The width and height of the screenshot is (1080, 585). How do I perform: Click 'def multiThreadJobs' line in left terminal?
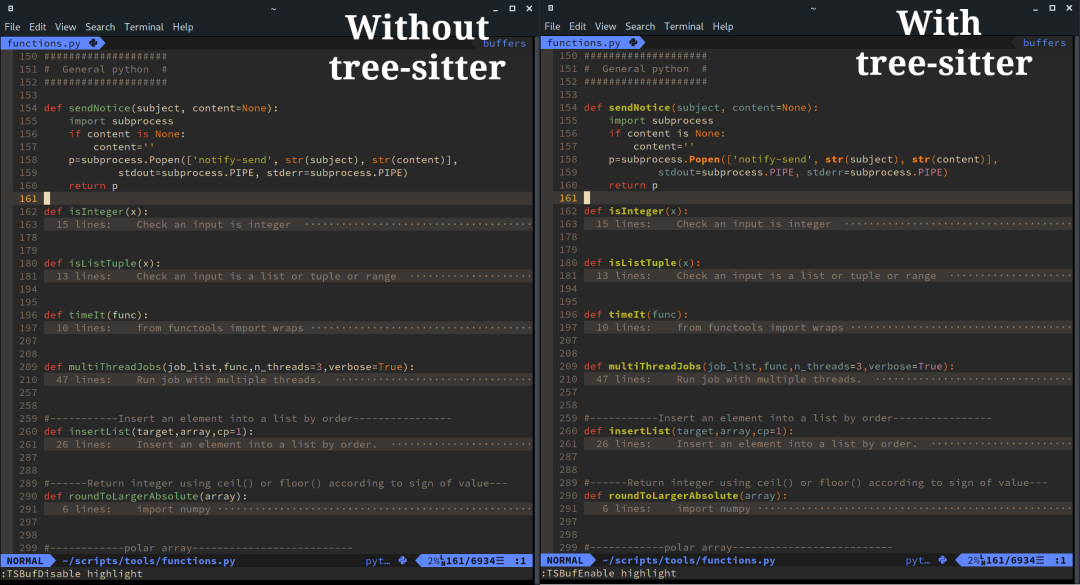(x=229, y=367)
